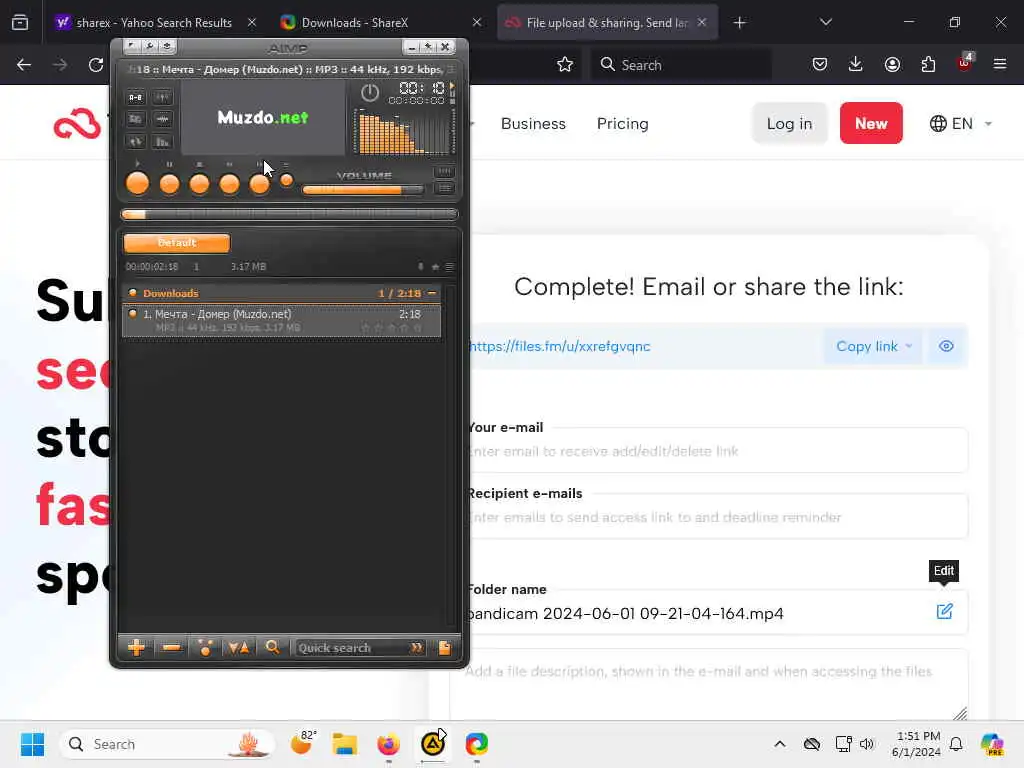The image size is (1024, 768).
Task: Go back in Firefox
Action: pyautogui.click(x=24, y=65)
